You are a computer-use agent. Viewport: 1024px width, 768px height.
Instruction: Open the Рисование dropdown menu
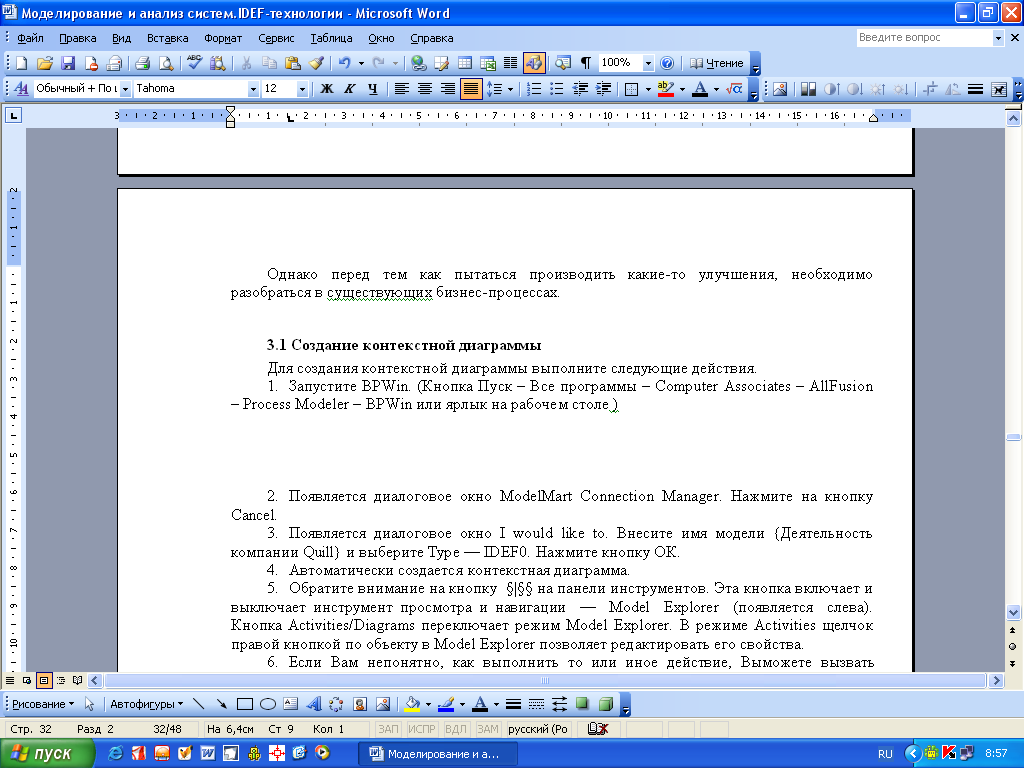coord(43,704)
